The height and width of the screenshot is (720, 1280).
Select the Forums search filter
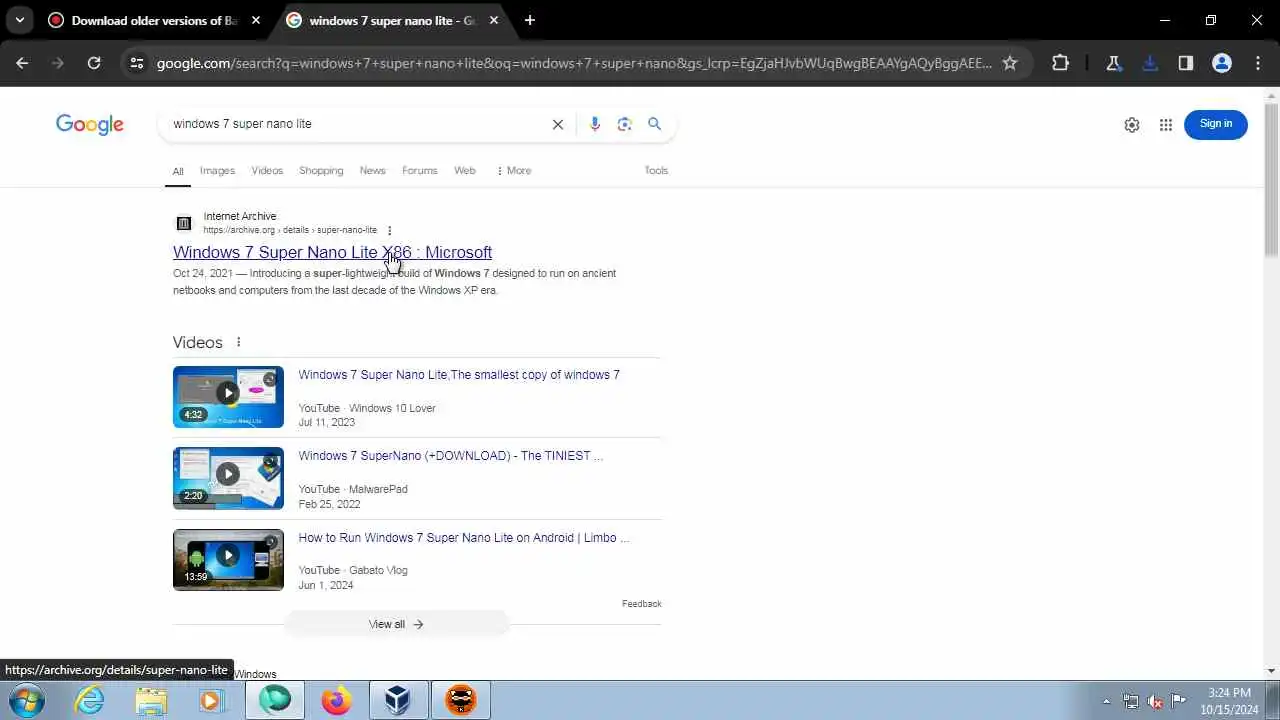click(420, 171)
